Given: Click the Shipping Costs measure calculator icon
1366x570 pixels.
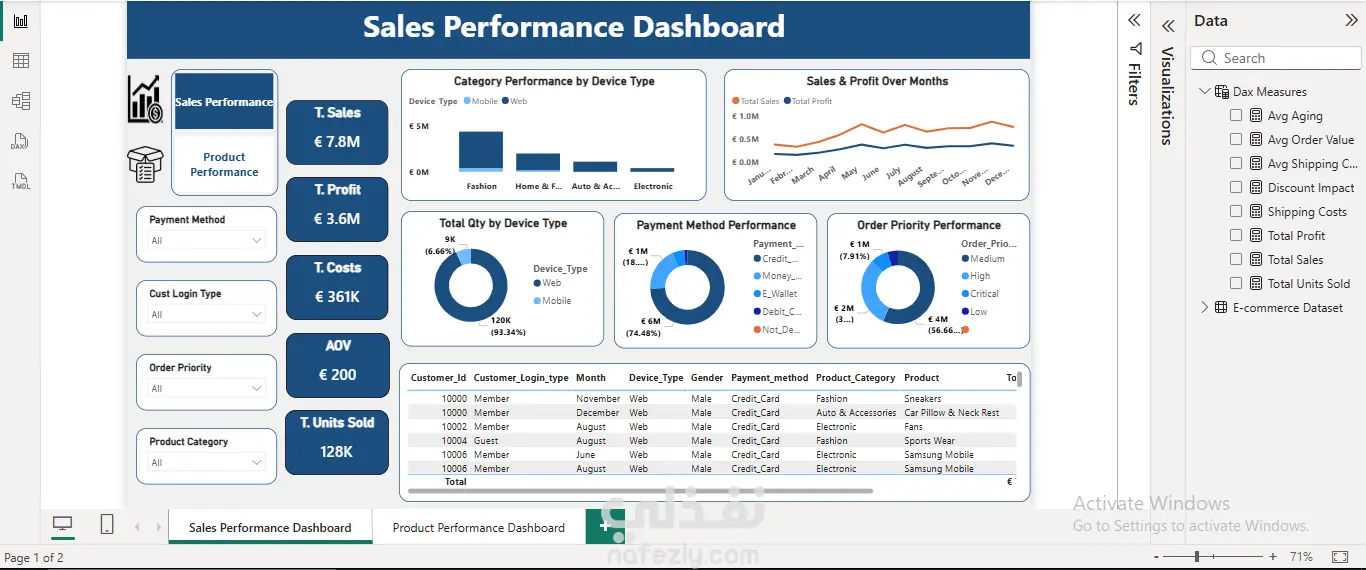Looking at the screenshot, I should [x=1256, y=212].
